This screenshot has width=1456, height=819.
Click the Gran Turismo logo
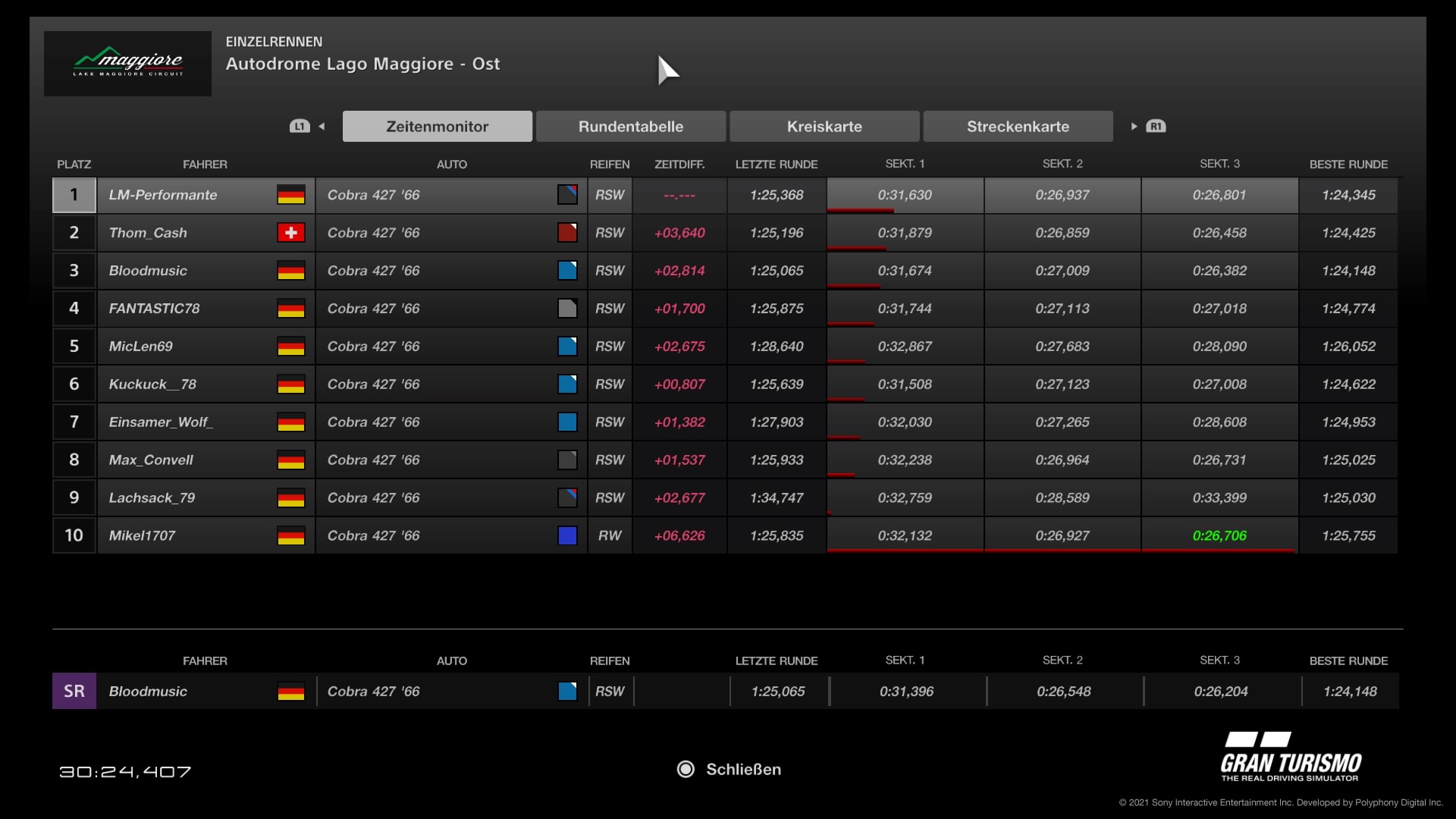tap(1291, 757)
